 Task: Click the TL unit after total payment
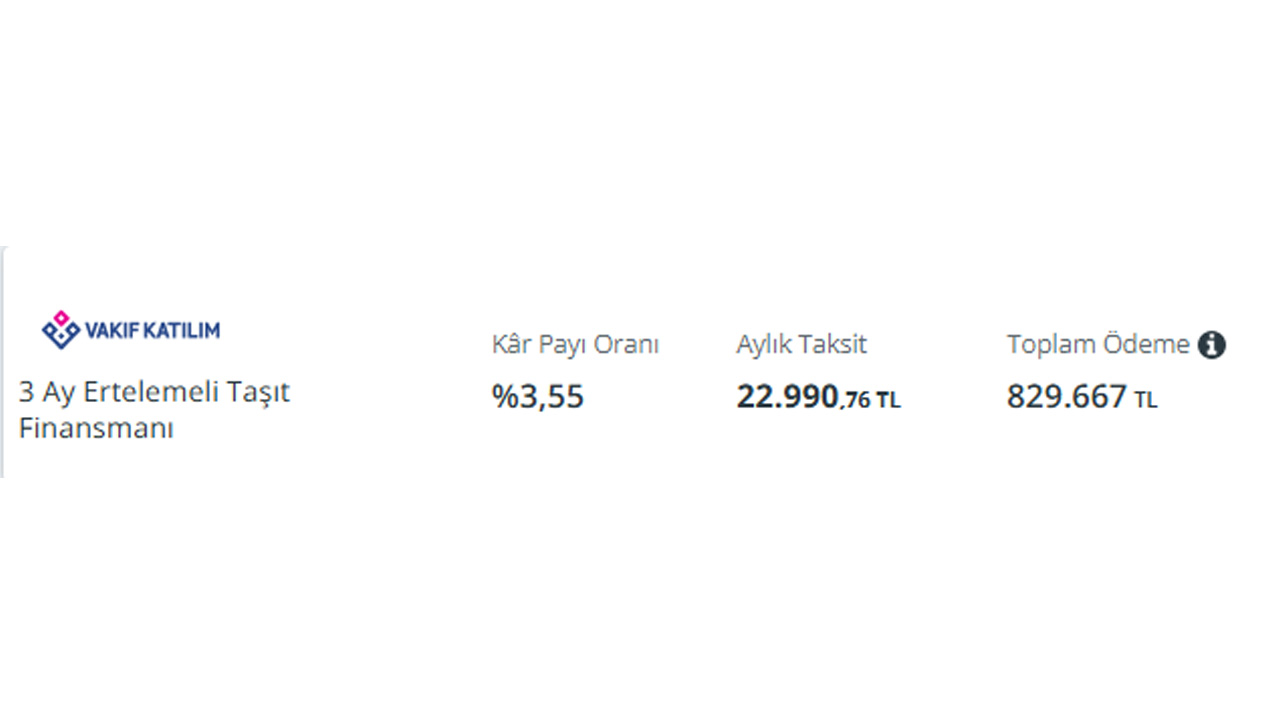tap(1146, 400)
